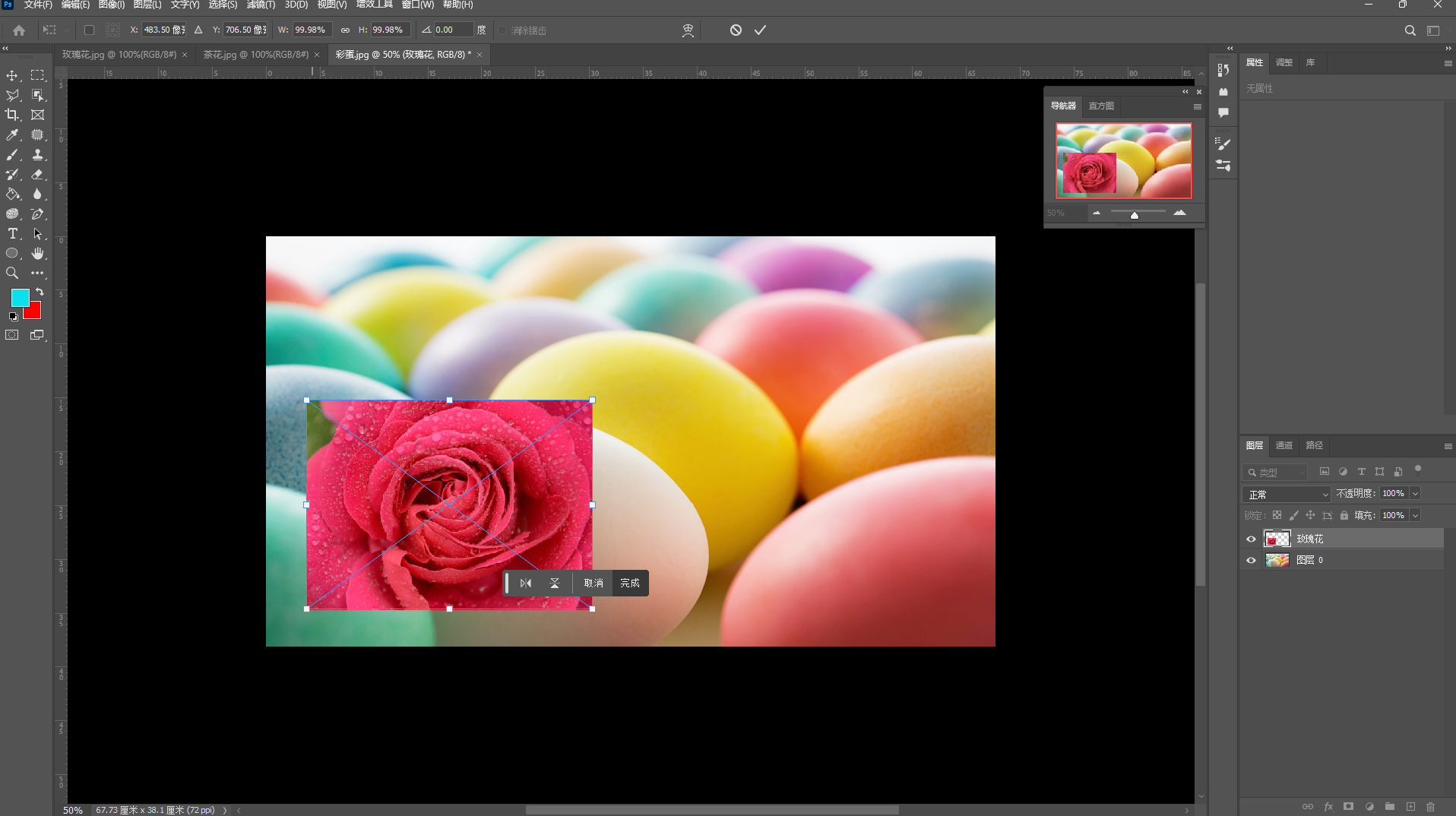Select the Horizontal Type tool
The image size is (1456, 816).
coord(12,234)
